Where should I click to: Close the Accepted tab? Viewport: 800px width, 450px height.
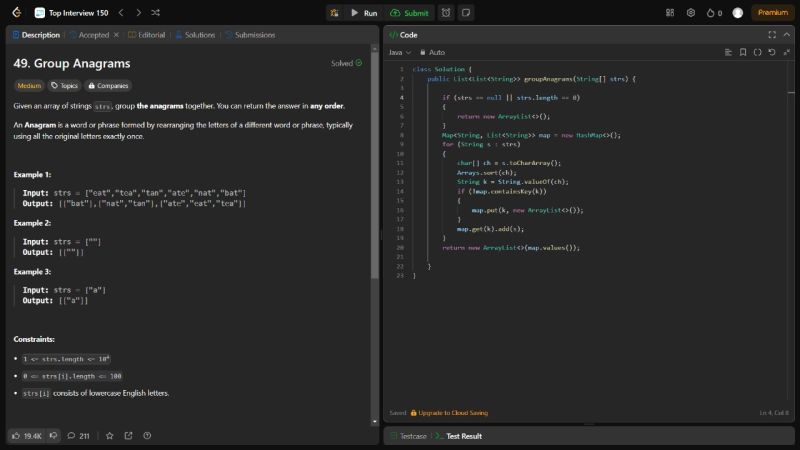pos(116,35)
